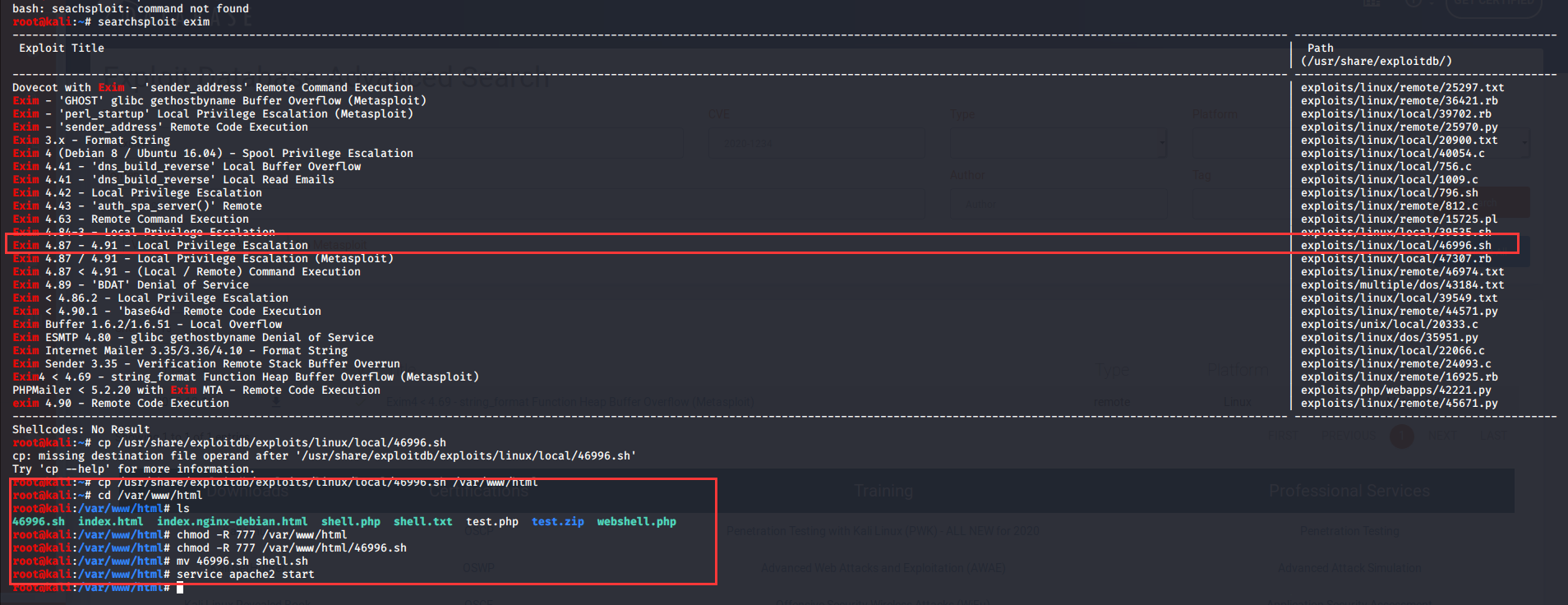Select the 'perl_startup' Local Privilege Escalation row
Image resolution: width=1568 pixels, height=605 pixels.
point(213,114)
